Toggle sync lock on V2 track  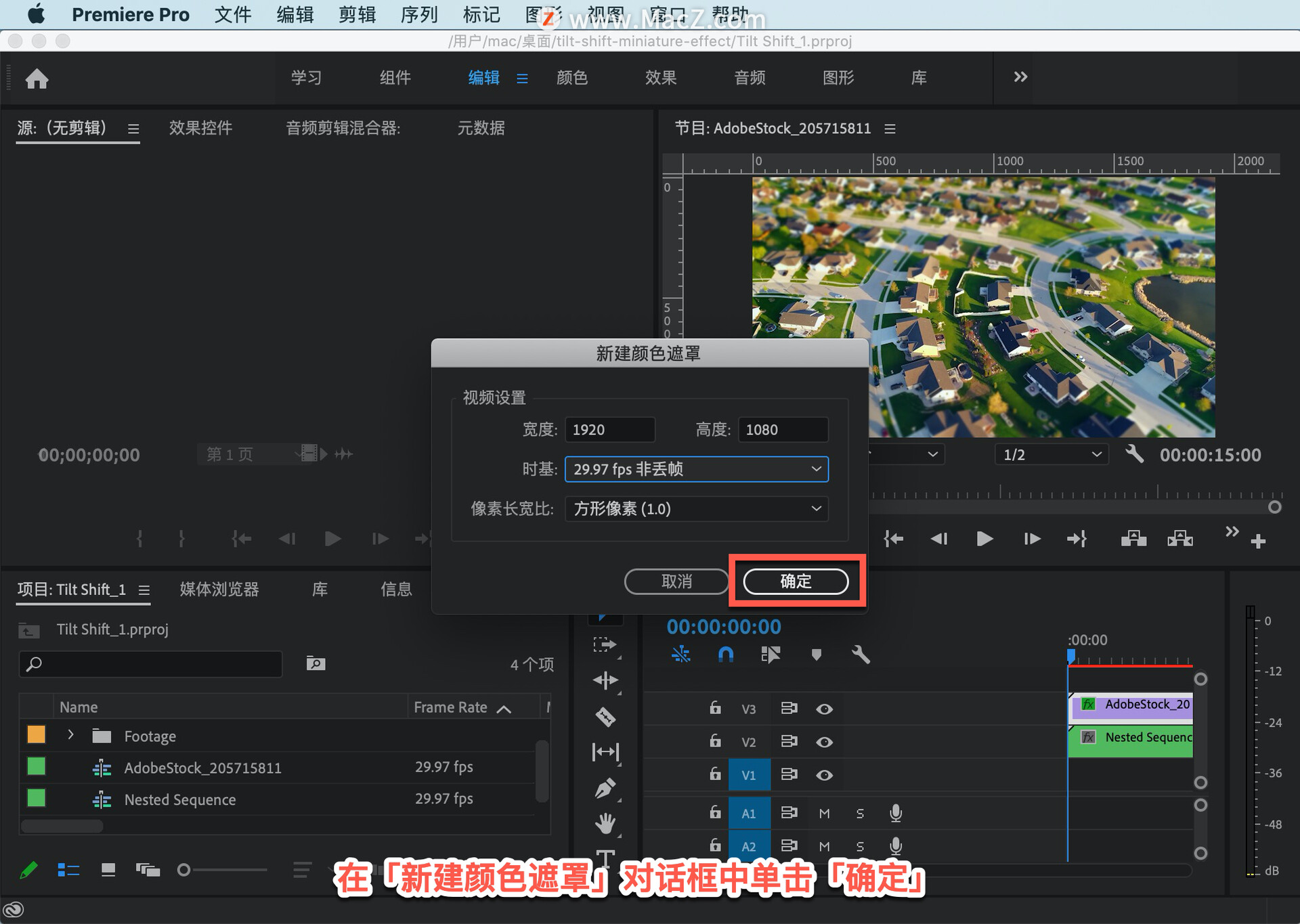(789, 741)
